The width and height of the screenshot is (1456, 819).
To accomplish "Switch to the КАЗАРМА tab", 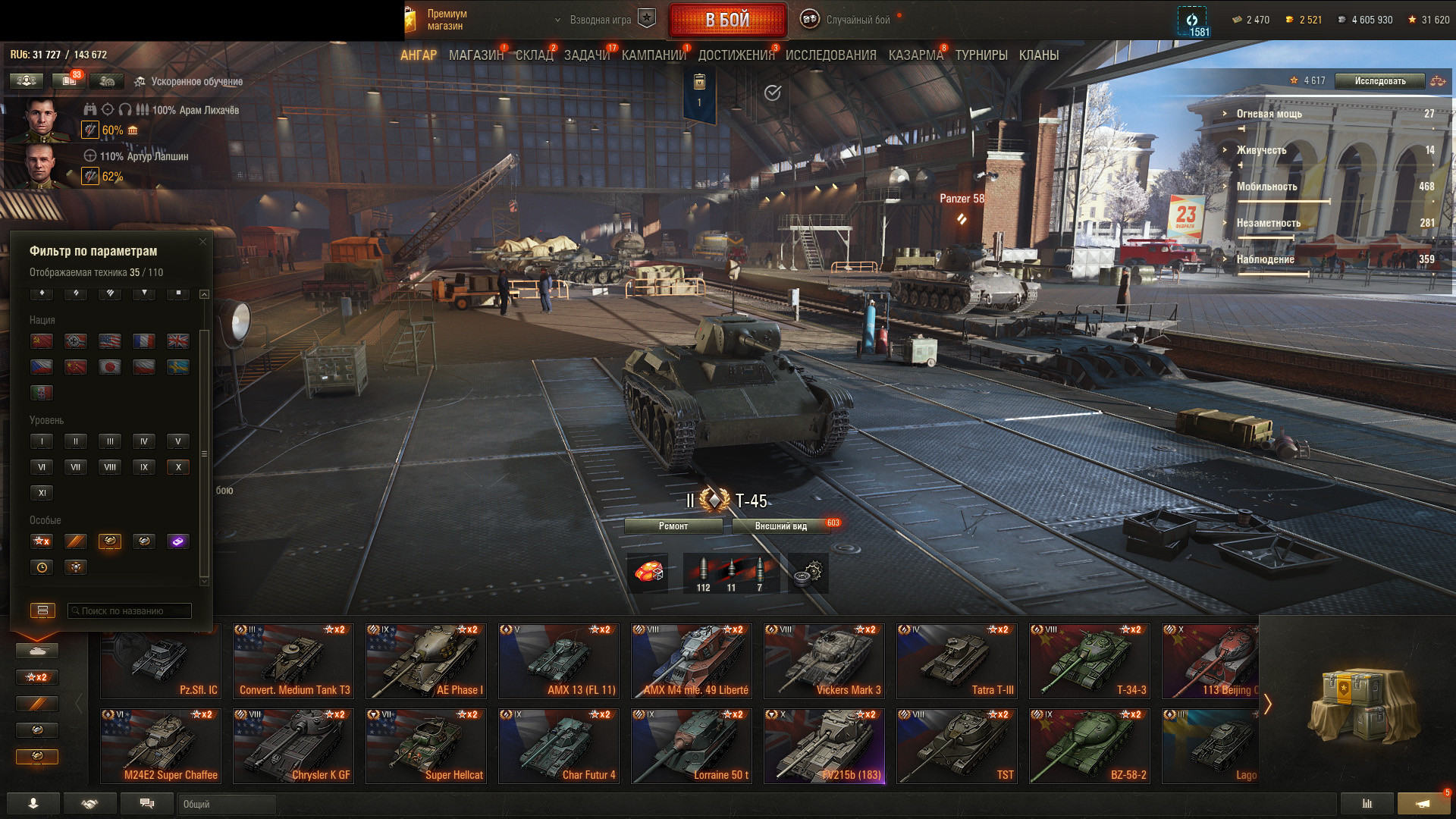I will 915,55.
